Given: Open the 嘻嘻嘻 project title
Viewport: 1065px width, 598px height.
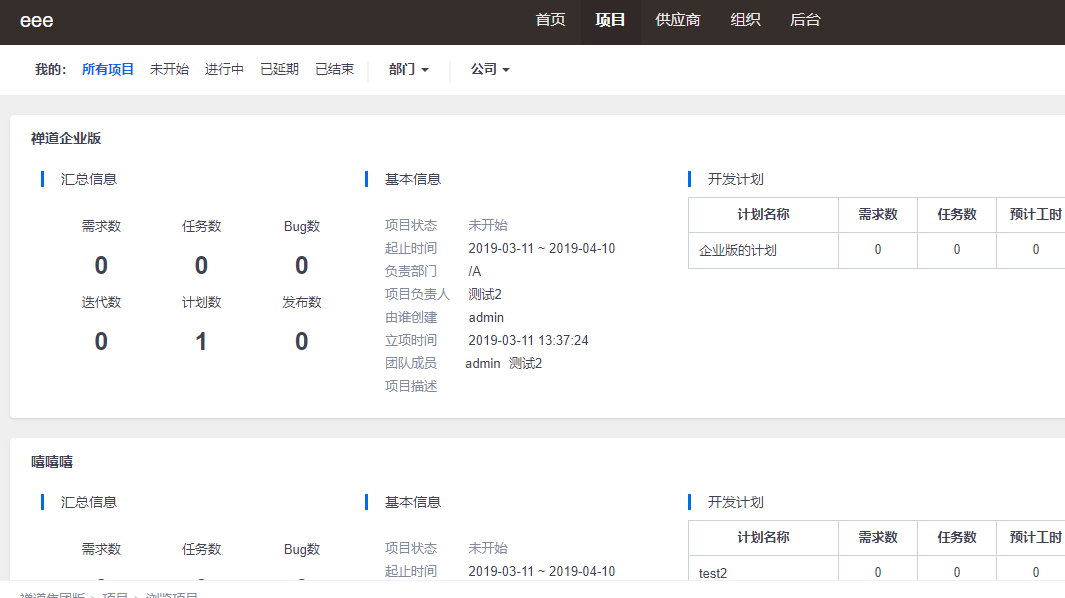Looking at the screenshot, I should point(52,462).
